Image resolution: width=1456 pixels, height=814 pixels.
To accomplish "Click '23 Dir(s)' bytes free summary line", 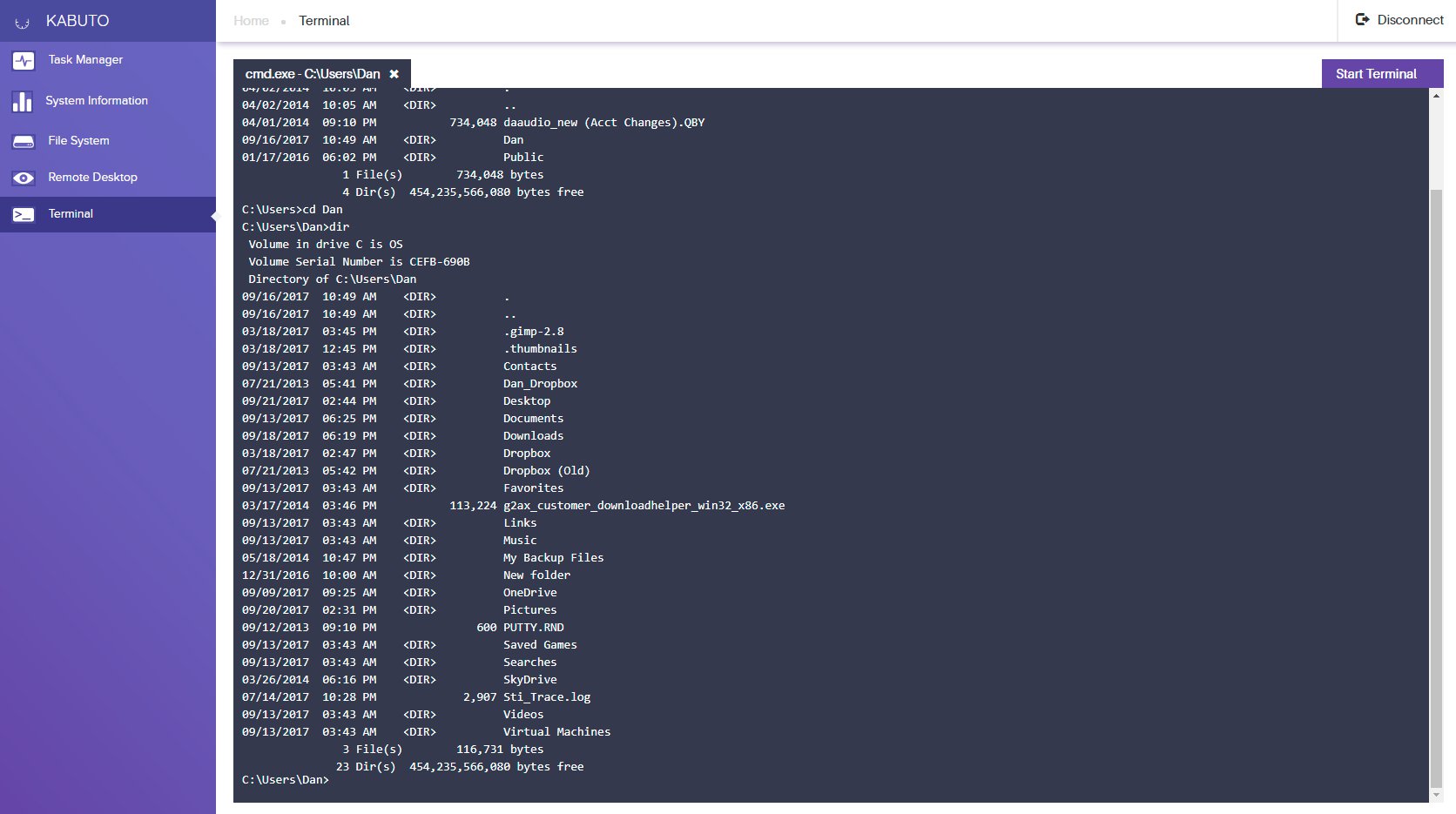I will 460,767.
